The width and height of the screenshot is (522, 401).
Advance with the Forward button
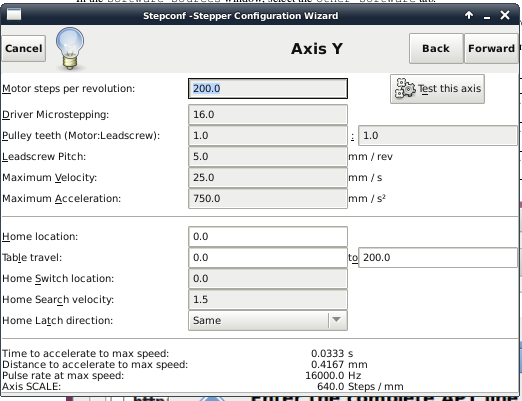point(491,48)
